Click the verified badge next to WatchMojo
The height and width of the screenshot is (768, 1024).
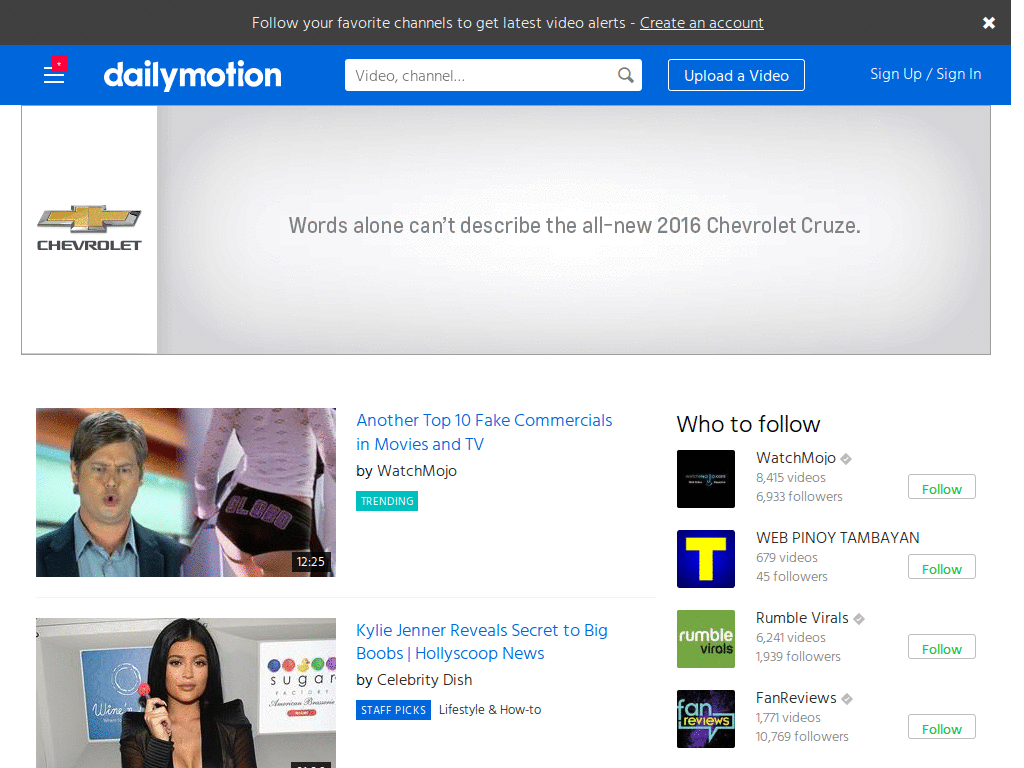(846, 457)
